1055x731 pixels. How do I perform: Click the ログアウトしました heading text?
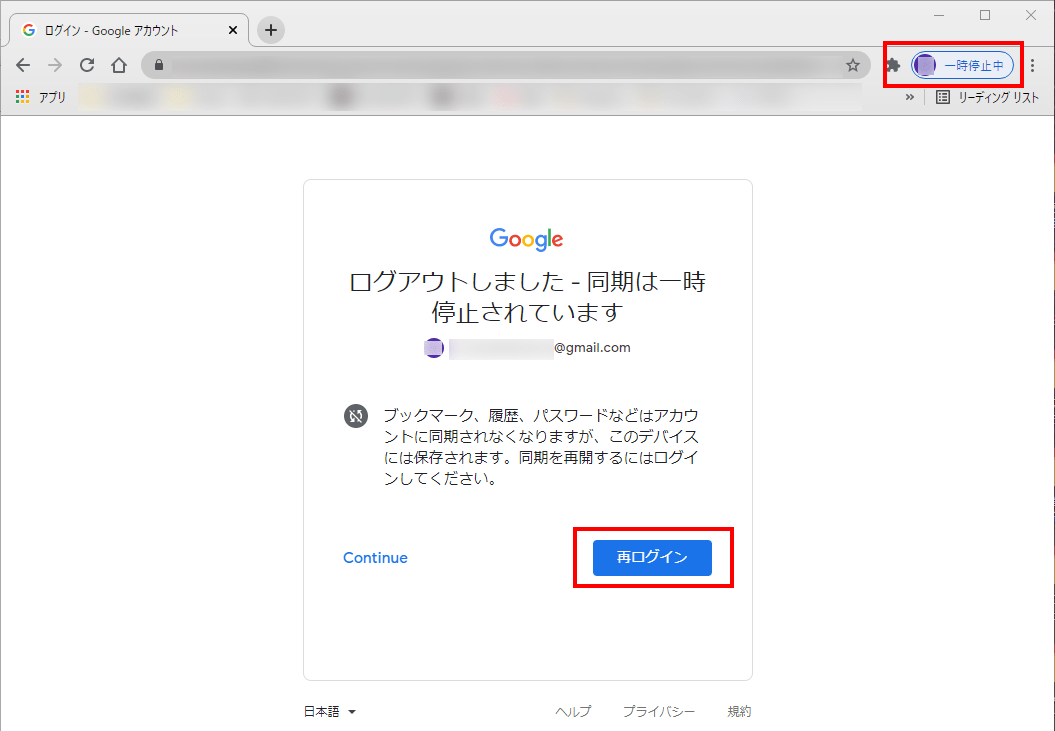527,296
